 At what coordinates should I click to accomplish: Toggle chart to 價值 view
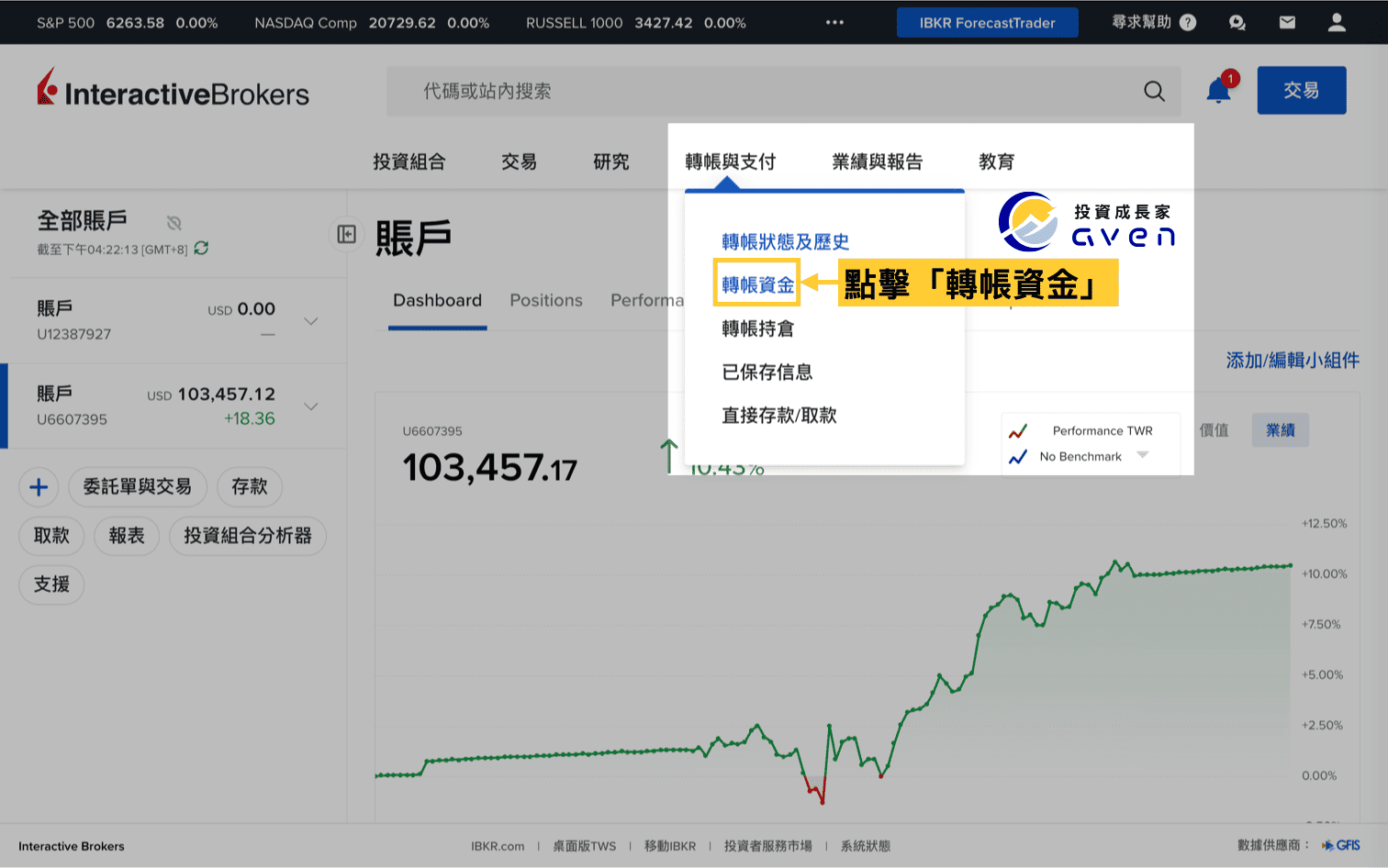[1214, 430]
